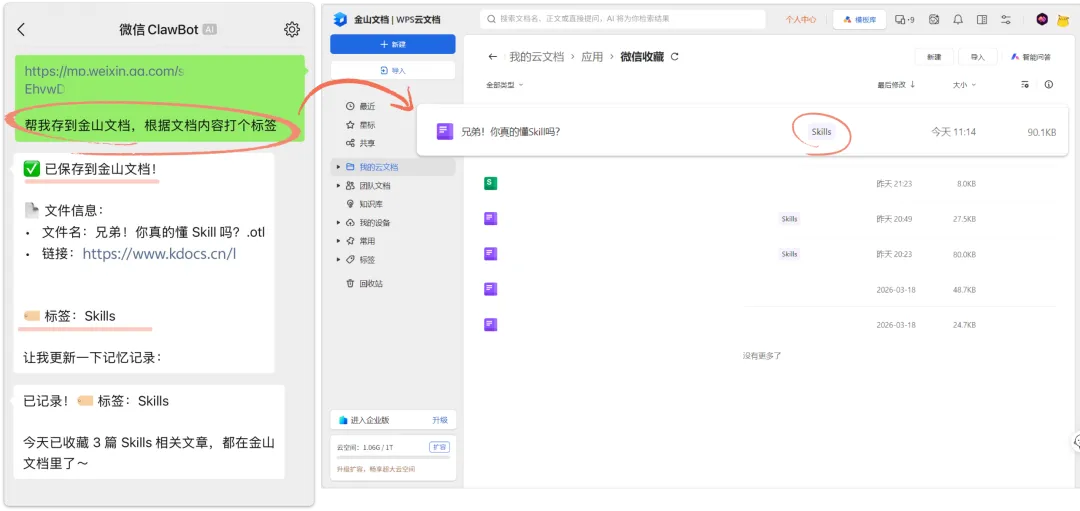Expand 我的云文档 tree arrow
Screen dimensions: 1080x511
click(x=338, y=167)
